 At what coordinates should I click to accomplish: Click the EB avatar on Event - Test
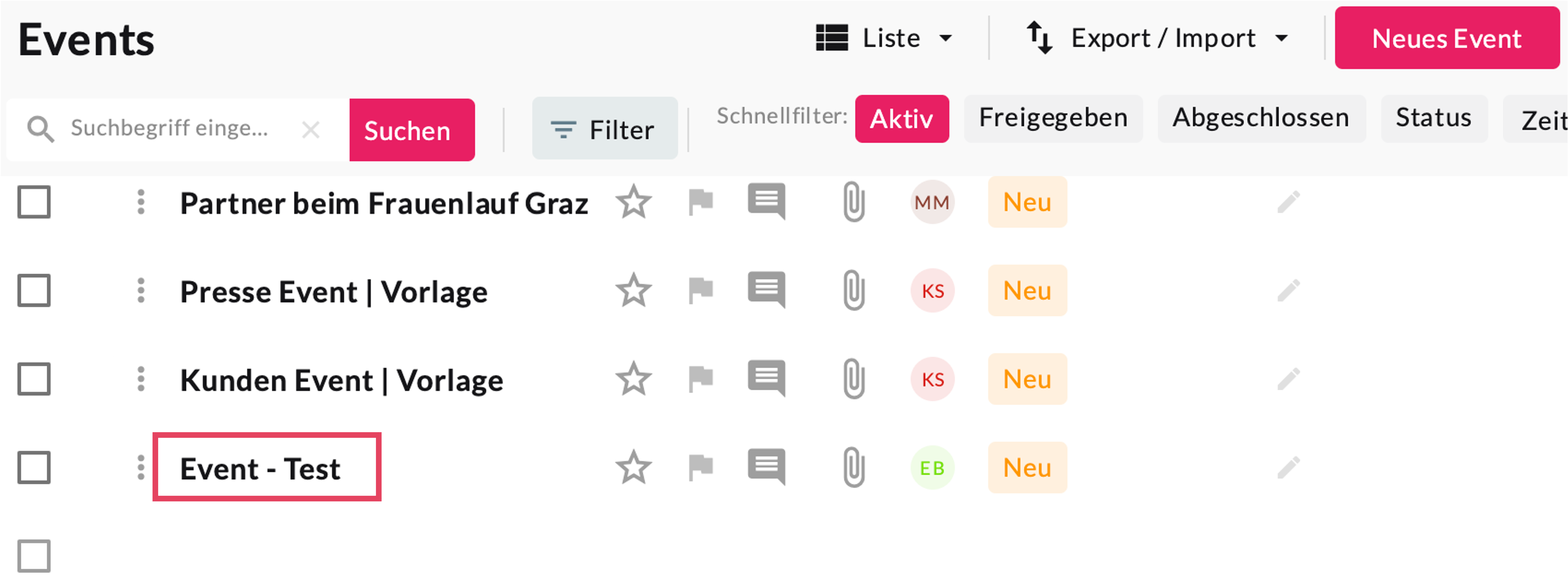(x=932, y=468)
